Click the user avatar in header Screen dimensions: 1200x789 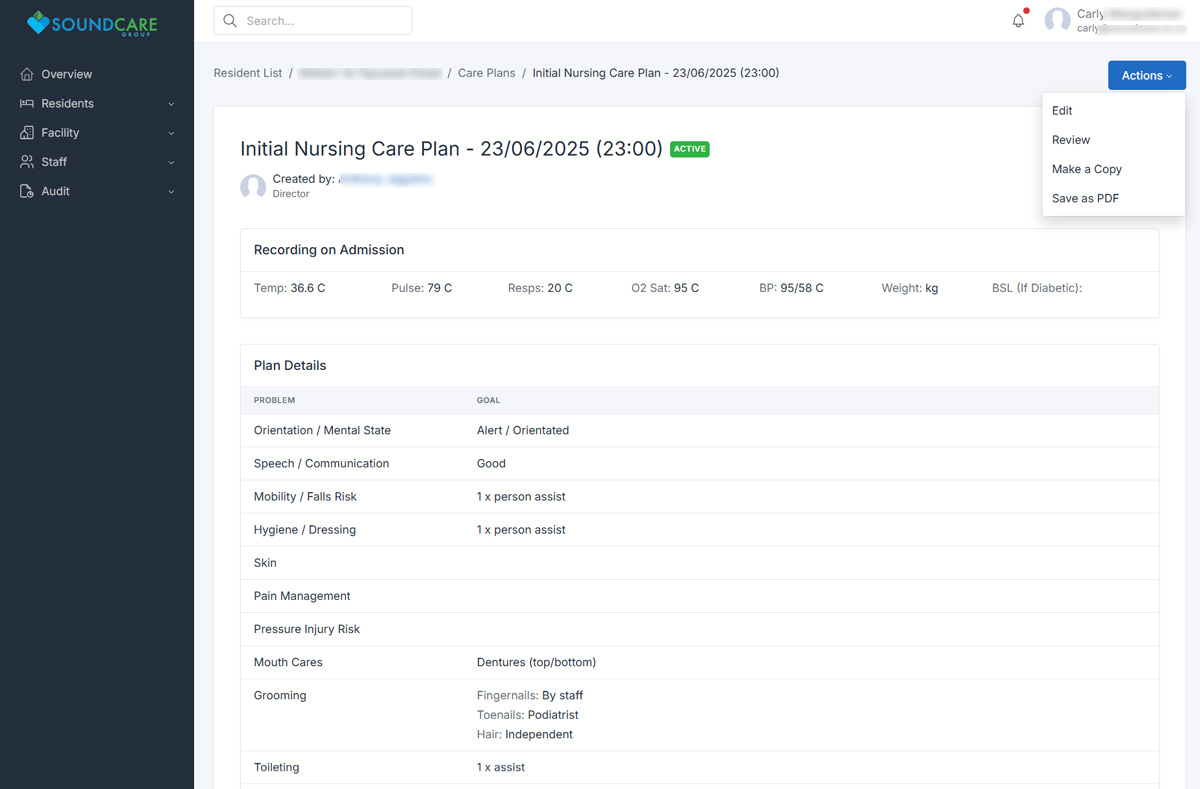tap(1057, 21)
